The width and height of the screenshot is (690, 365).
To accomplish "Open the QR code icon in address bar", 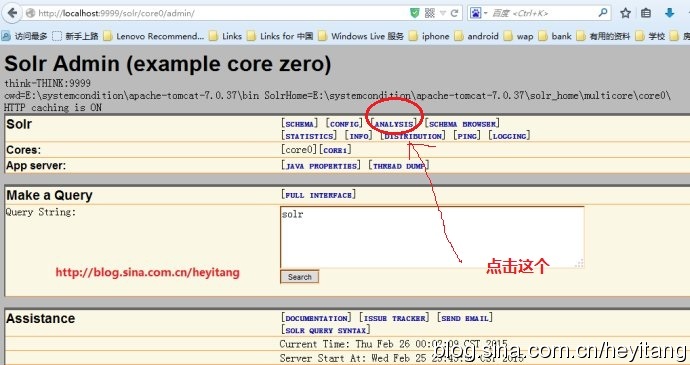I will pyautogui.click(x=430, y=13).
